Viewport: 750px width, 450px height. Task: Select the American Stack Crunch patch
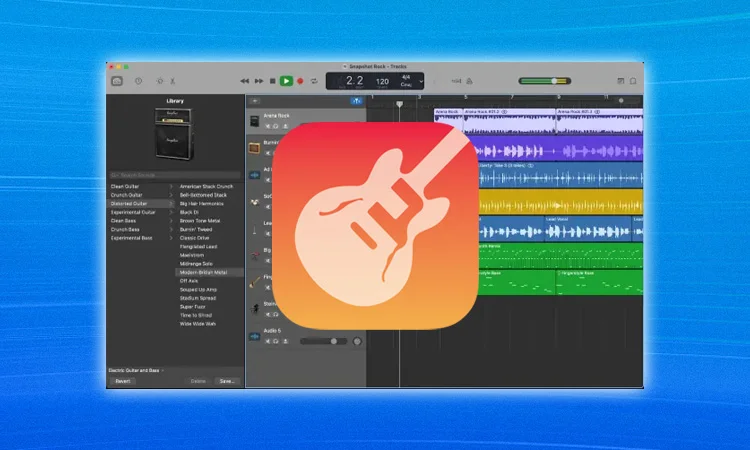point(206,187)
